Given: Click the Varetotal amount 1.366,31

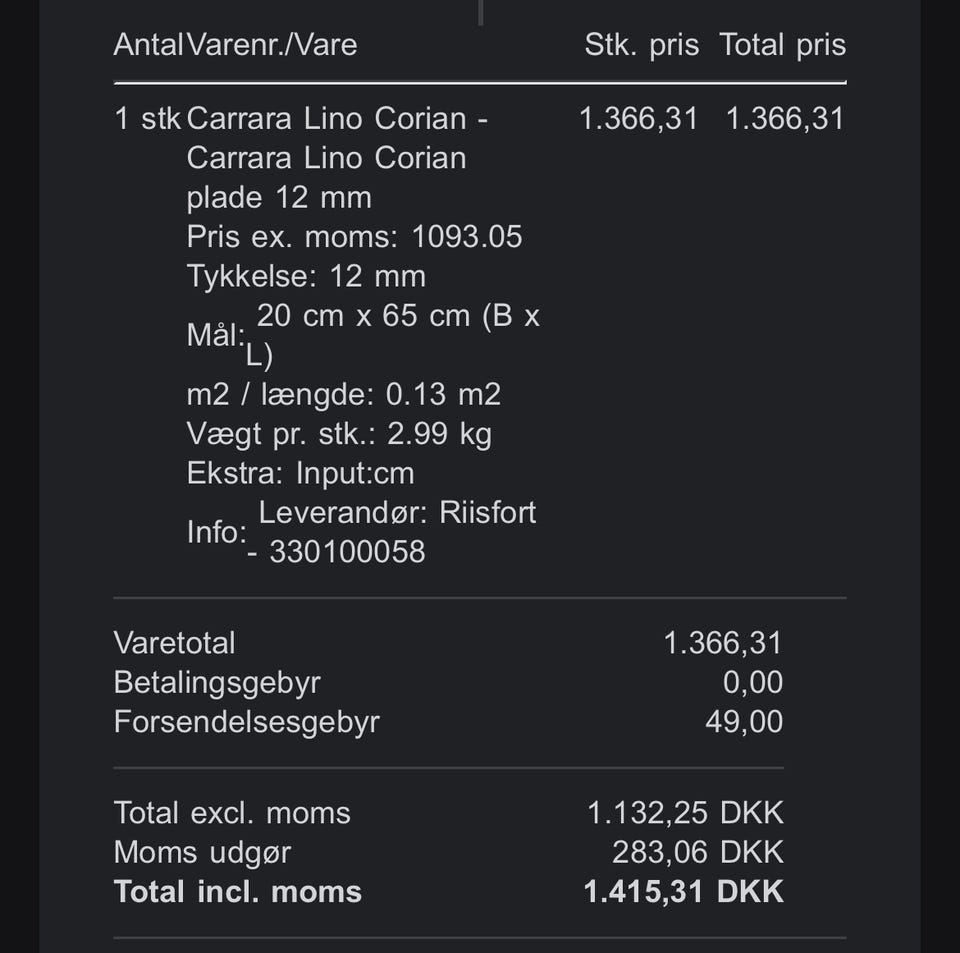Looking at the screenshot, I should (722, 643).
